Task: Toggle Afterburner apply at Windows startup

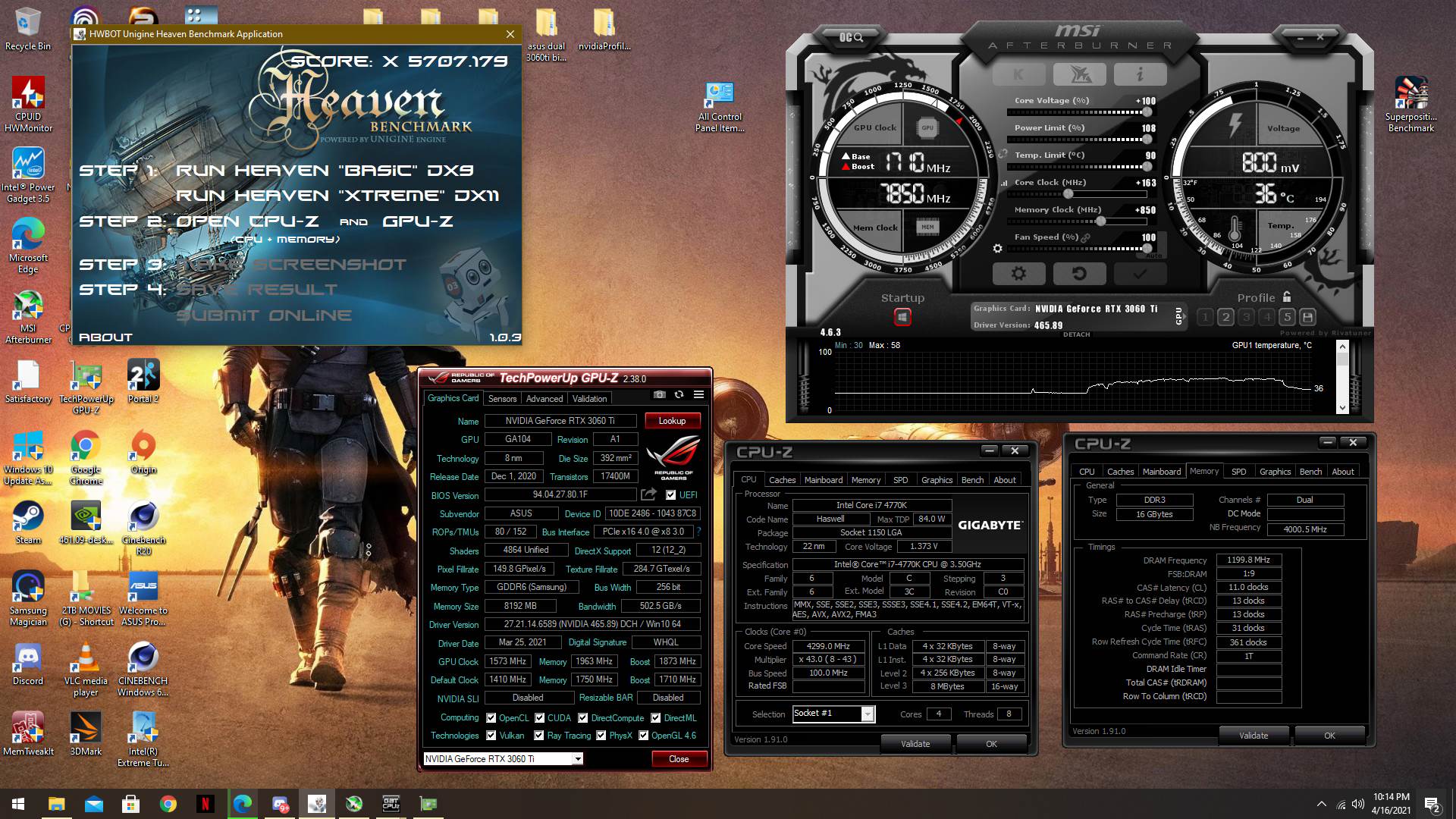Action: (x=902, y=317)
